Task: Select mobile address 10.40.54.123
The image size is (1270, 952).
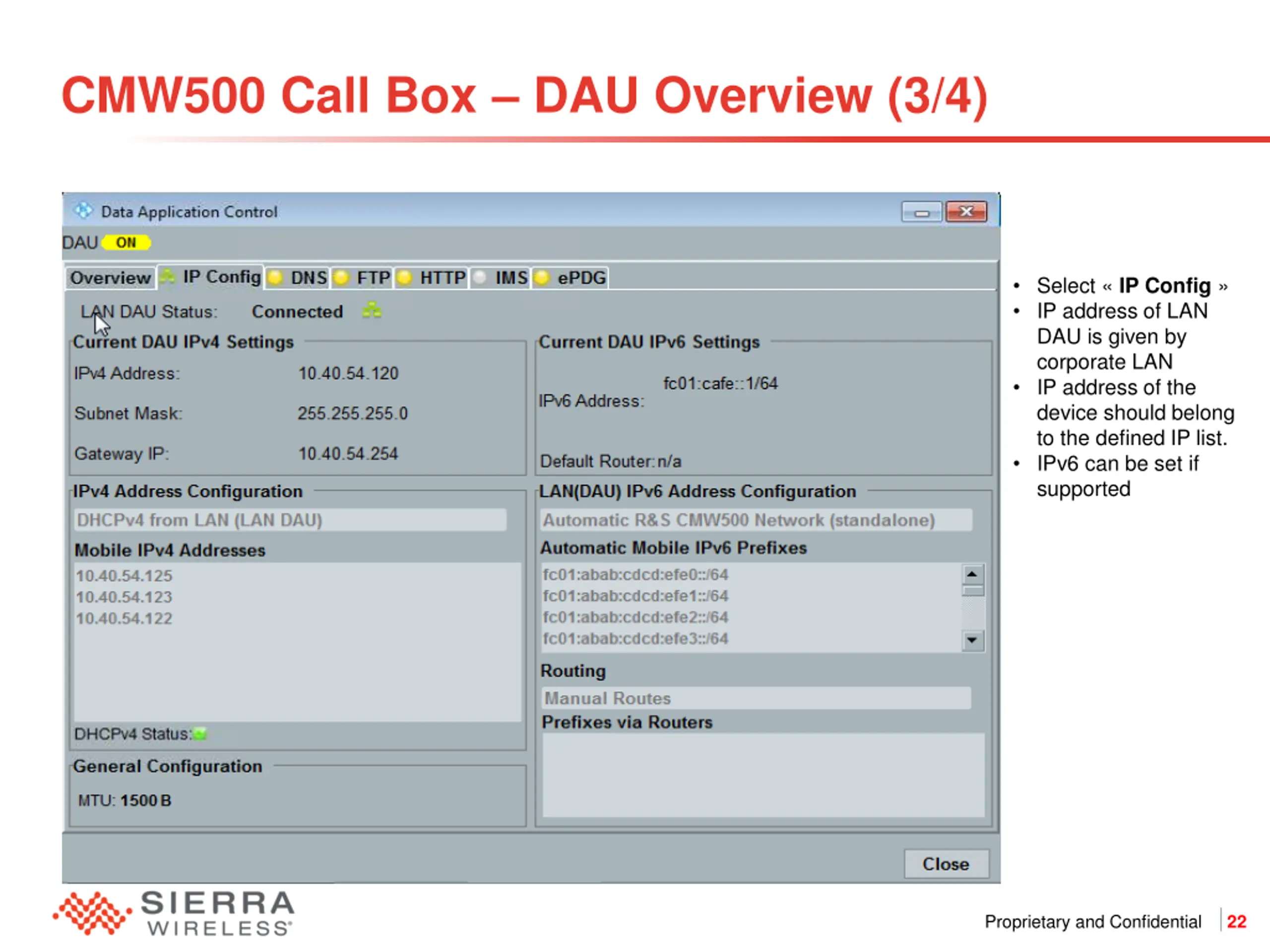Action: coord(124,597)
